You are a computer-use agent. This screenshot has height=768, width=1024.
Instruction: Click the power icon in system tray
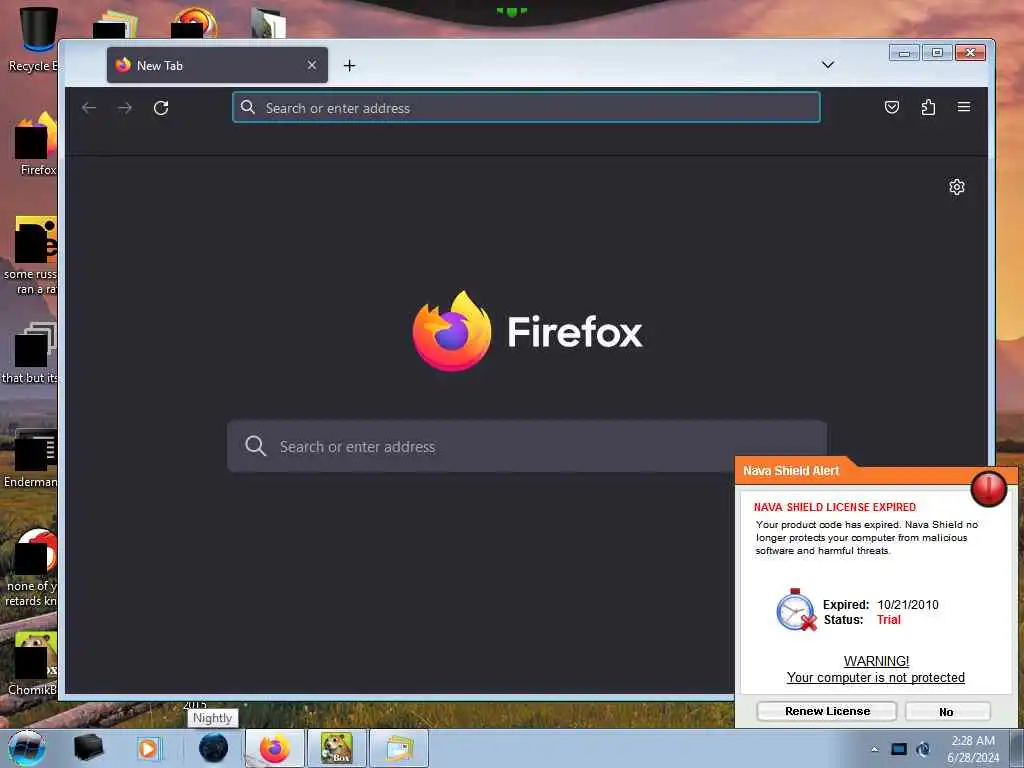click(923, 749)
